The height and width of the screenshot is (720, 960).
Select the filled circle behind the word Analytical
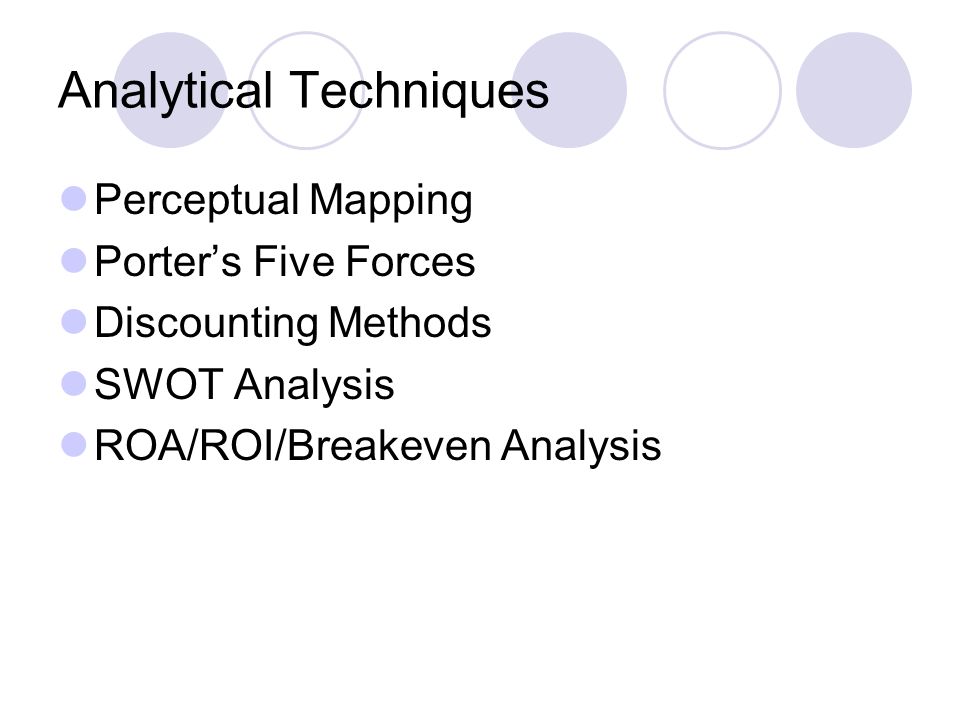tap(171, 90)
